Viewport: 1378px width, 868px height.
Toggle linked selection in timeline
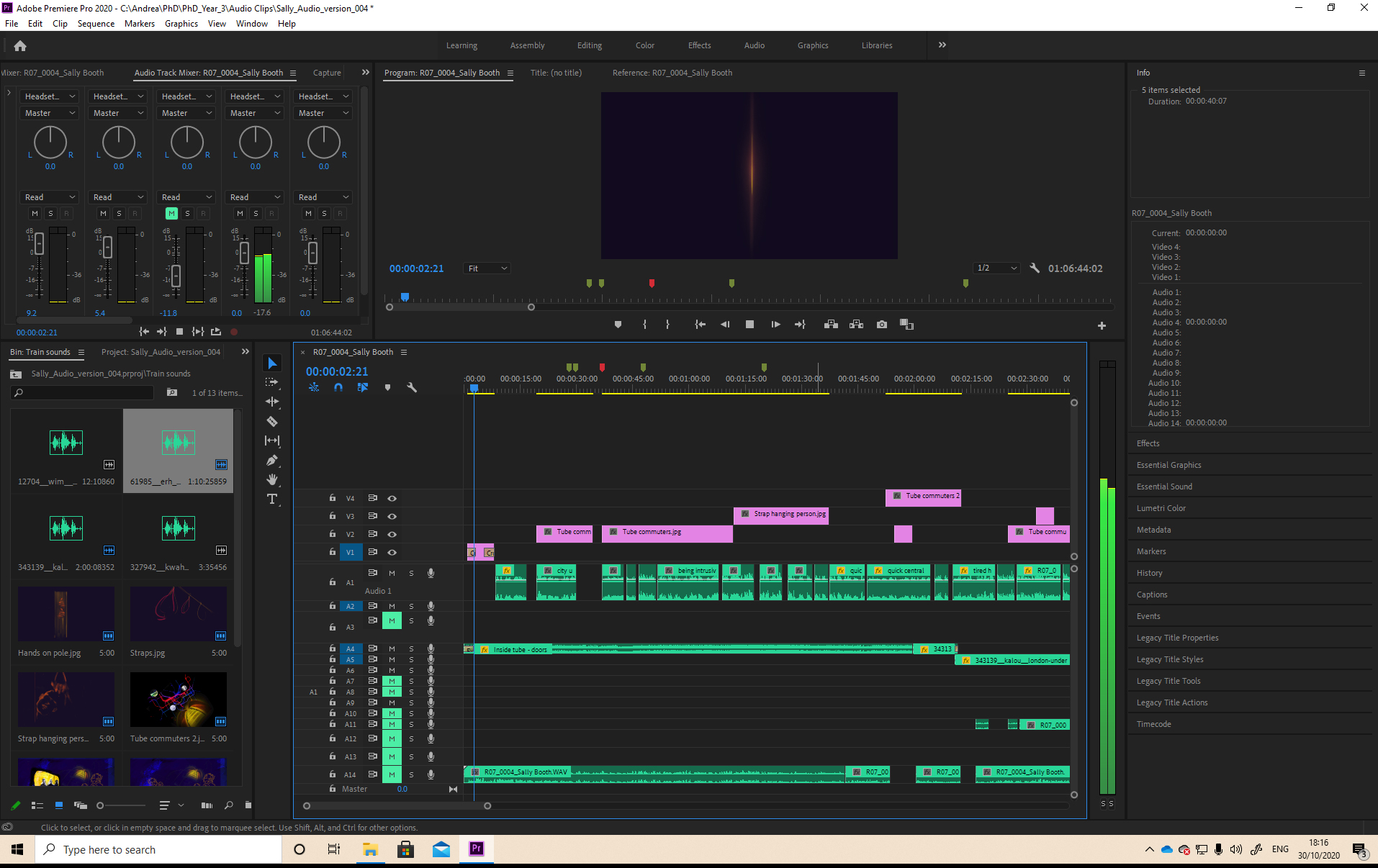pyautogui.click(x=363, y=387)
